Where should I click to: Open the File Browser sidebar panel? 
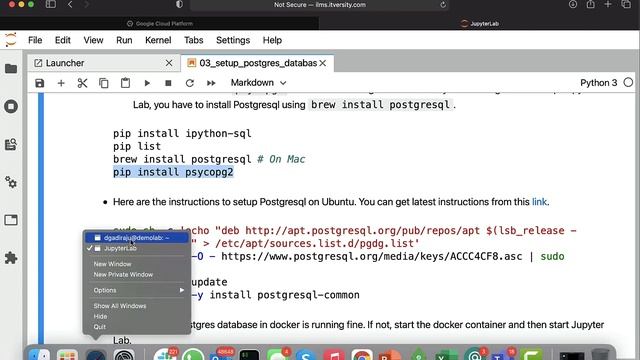[11, 69]
